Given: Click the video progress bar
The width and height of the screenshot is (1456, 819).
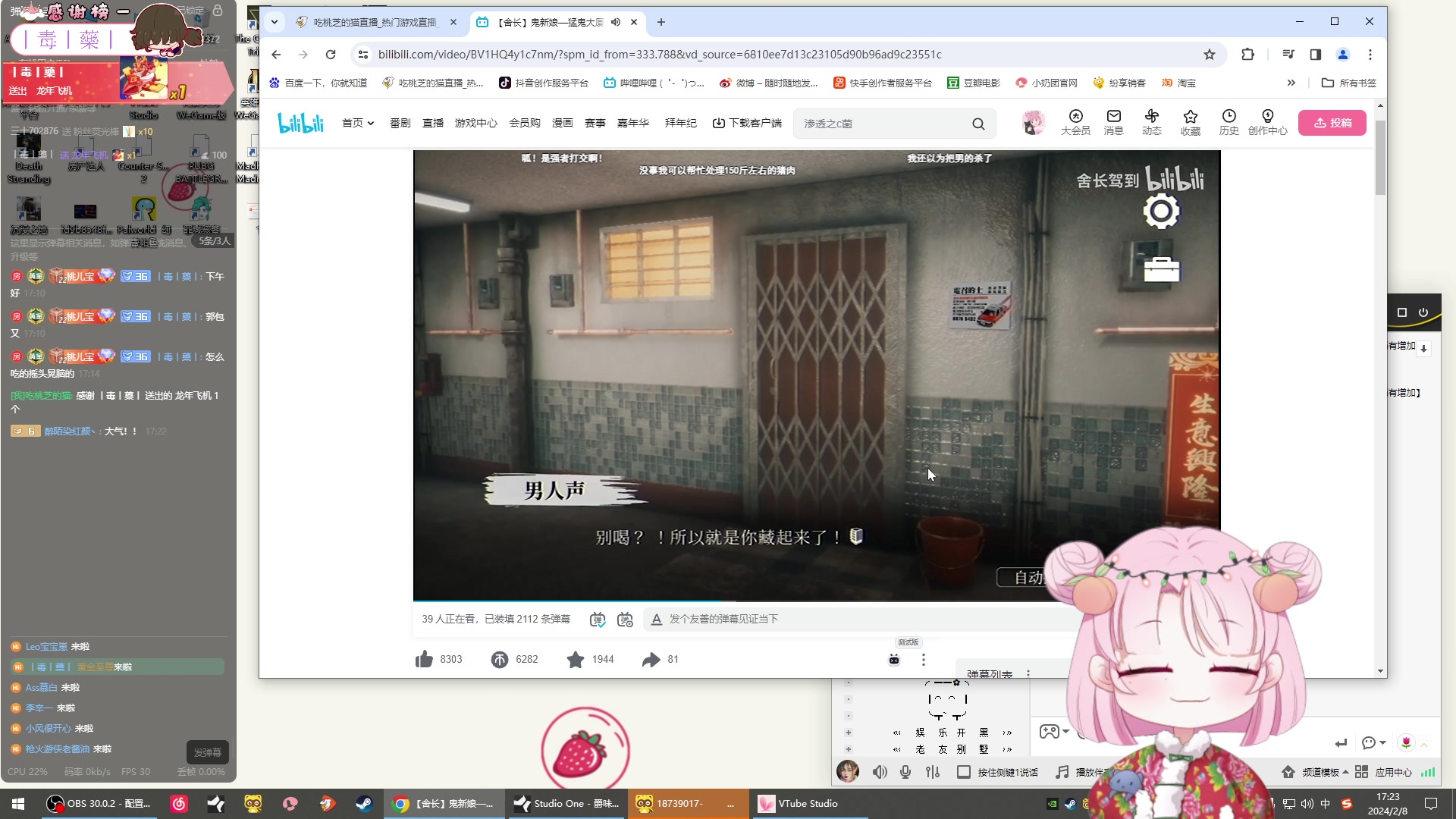Looking at the screenshot, I should pyautogui.click(x=817, y=601).
